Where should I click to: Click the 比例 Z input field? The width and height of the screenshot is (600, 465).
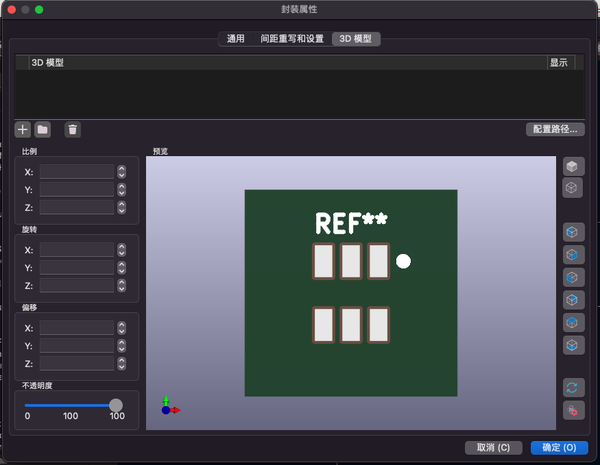[x=77, y=207]
